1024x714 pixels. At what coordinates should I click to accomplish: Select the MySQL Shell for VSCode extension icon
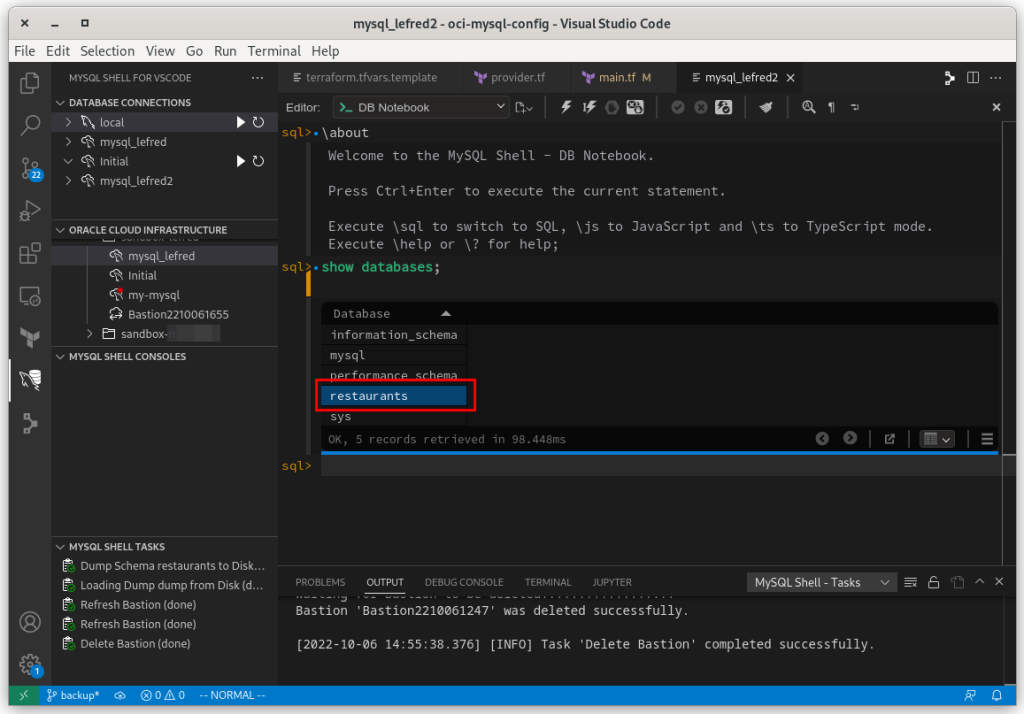pyautogui.click(x=27, y=380)
